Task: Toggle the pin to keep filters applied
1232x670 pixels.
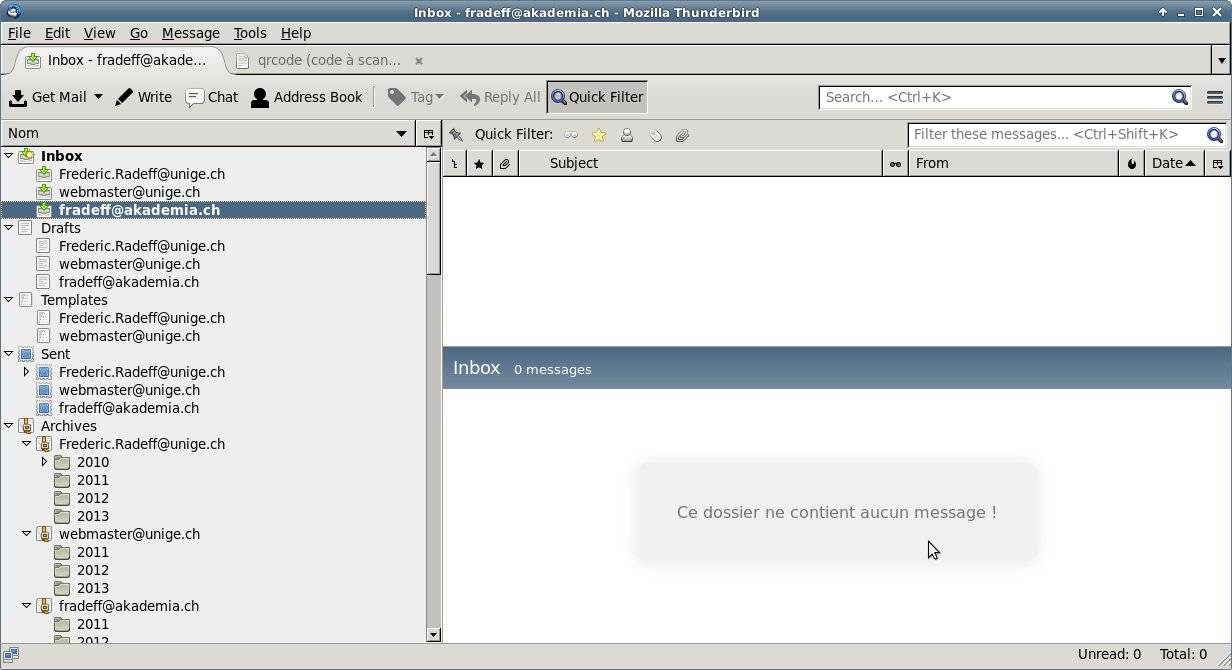Action: (x=456, y=135)
